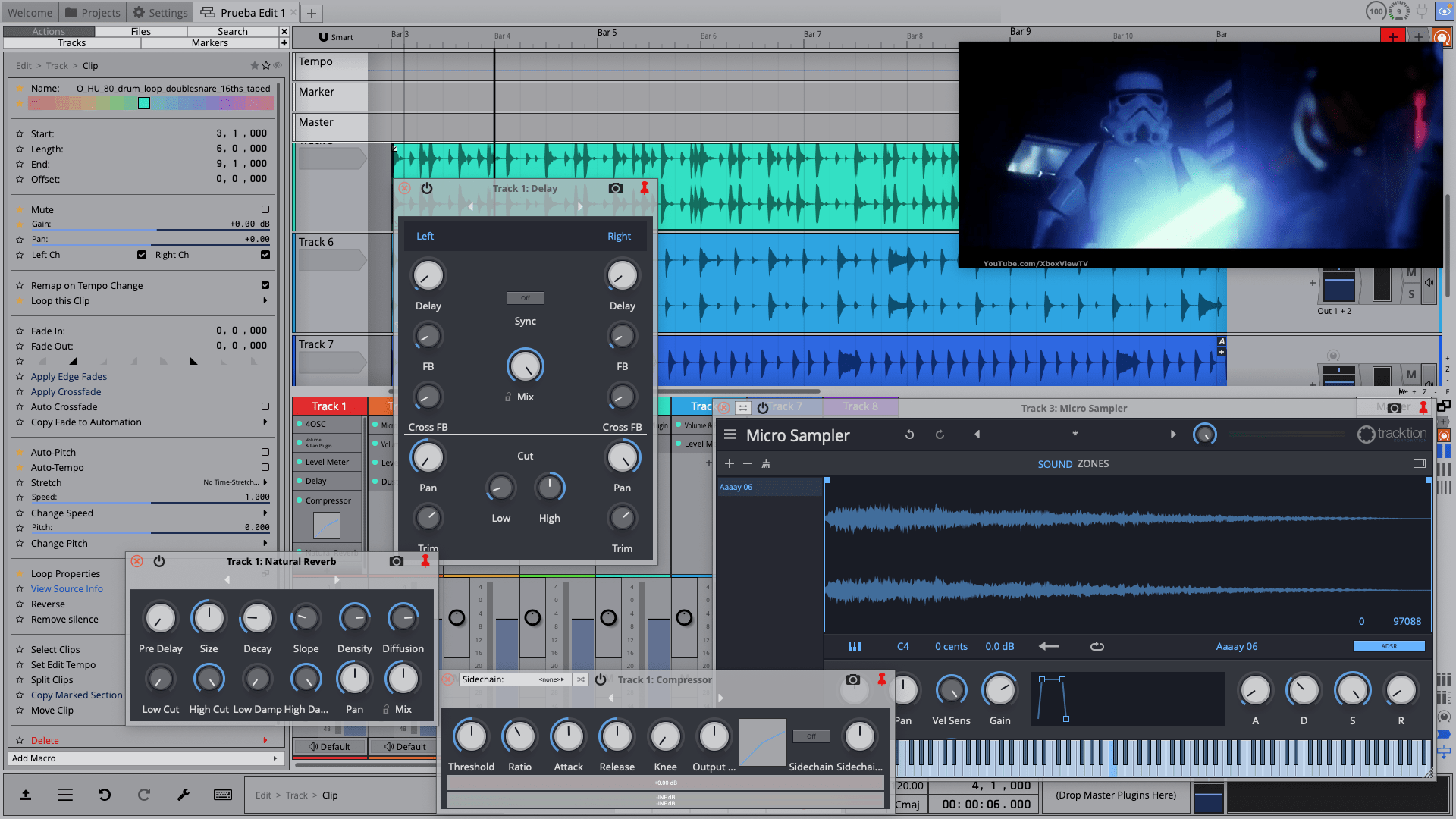Bypass the Track 1 Delay with power toggle
The width and height of the screenshot is (1456, 819).
pyautogui.click(x=427, y=188)
